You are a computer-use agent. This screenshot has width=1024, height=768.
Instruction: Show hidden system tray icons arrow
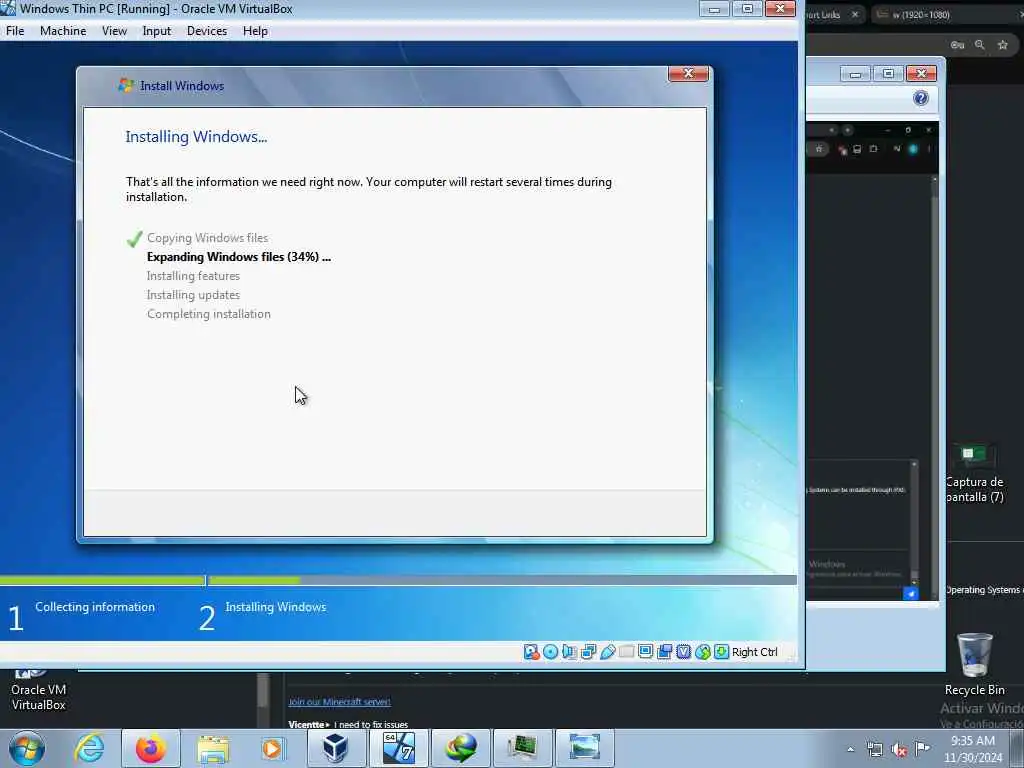coord(850,749)
